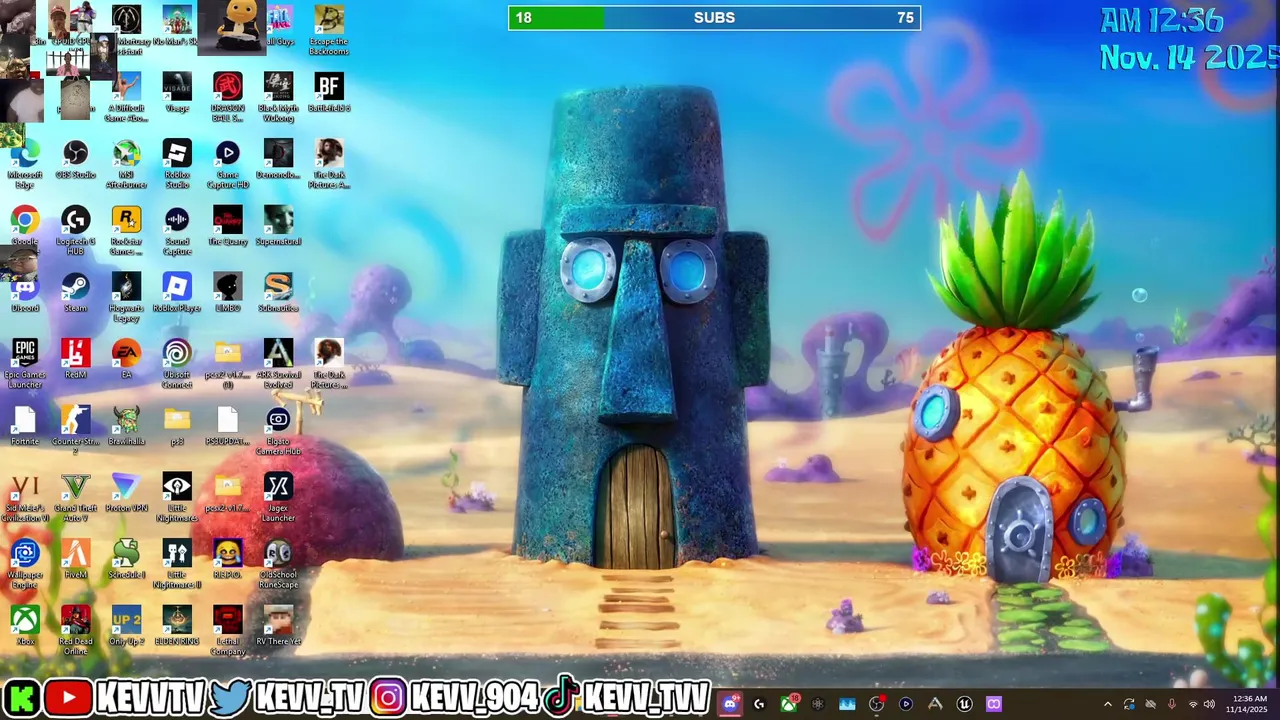Click the Discord icon in the taskbar
Image resolution: width=1280 pixels, height=720 pixels.
tap(730, 704)
